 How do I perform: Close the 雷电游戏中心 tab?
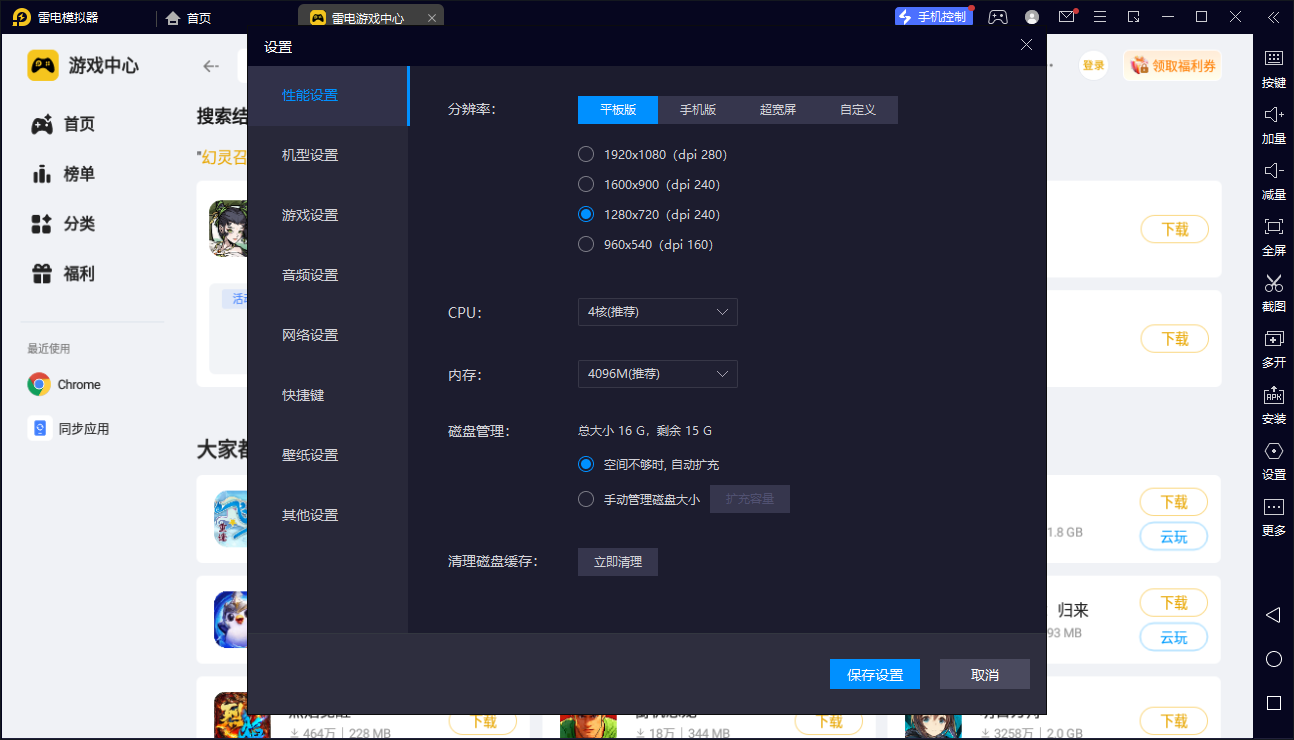coord(431,18)
